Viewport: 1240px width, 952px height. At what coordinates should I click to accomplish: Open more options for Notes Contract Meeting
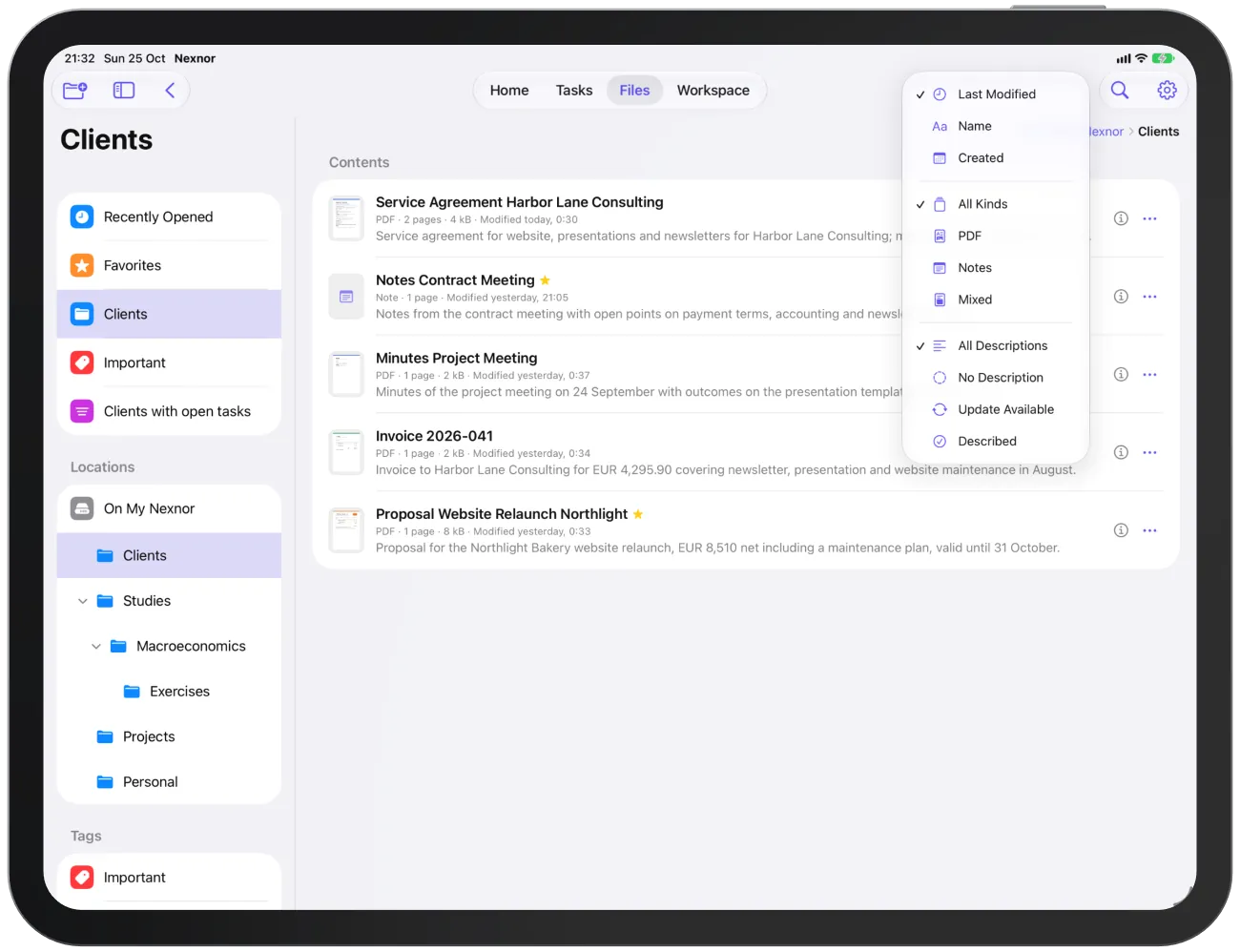(x=1149, y=297)
